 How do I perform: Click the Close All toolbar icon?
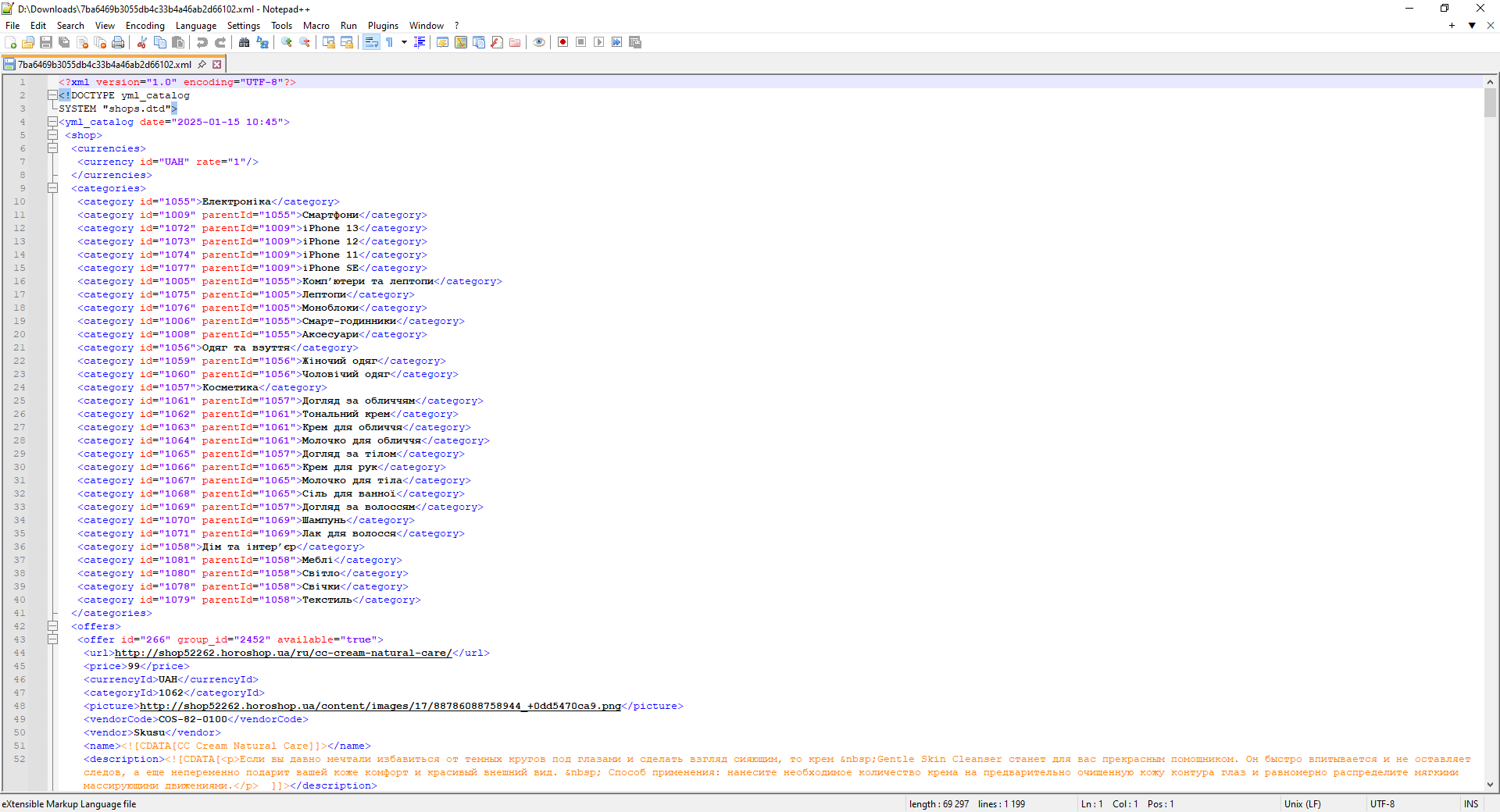pyautogui.click(x=100, y=42)
